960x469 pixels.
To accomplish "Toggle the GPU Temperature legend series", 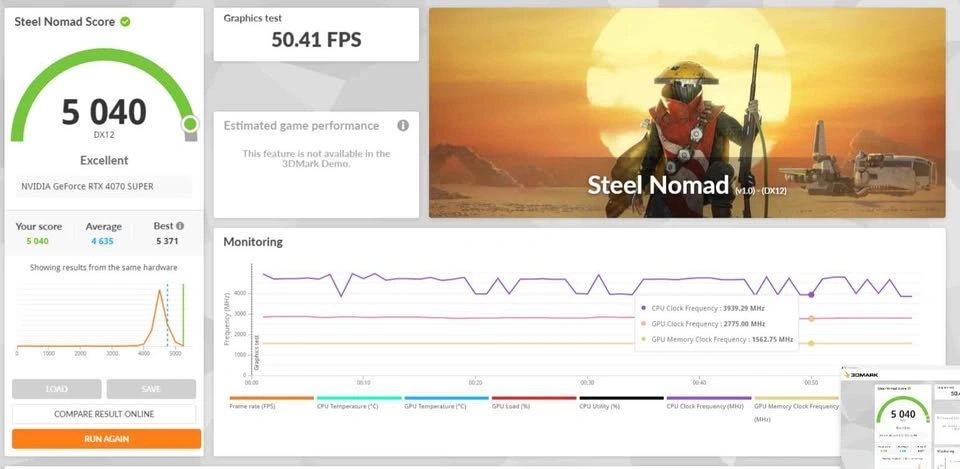I will [446, 402].
